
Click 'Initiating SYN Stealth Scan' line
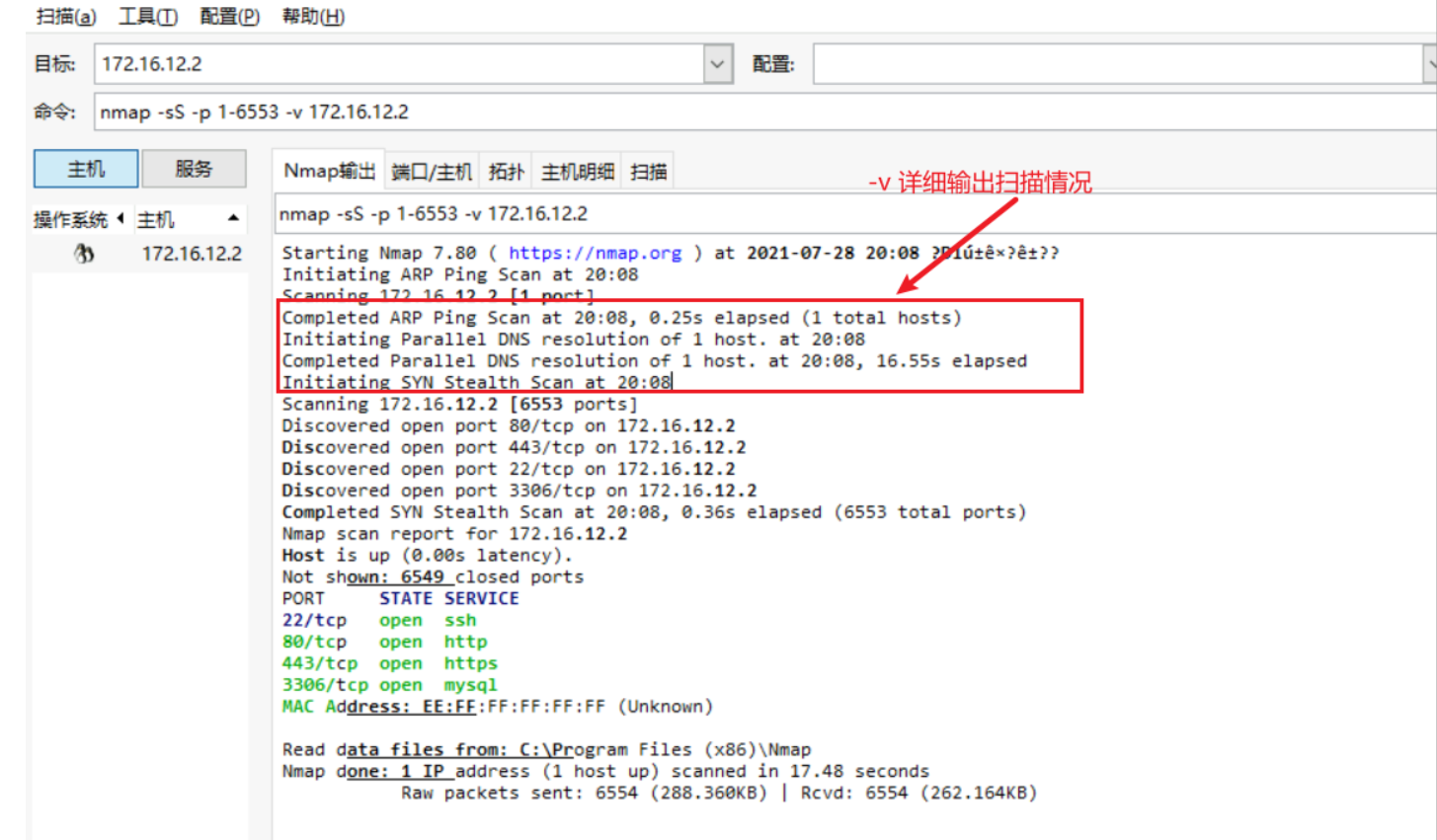(x=476, y=382)
